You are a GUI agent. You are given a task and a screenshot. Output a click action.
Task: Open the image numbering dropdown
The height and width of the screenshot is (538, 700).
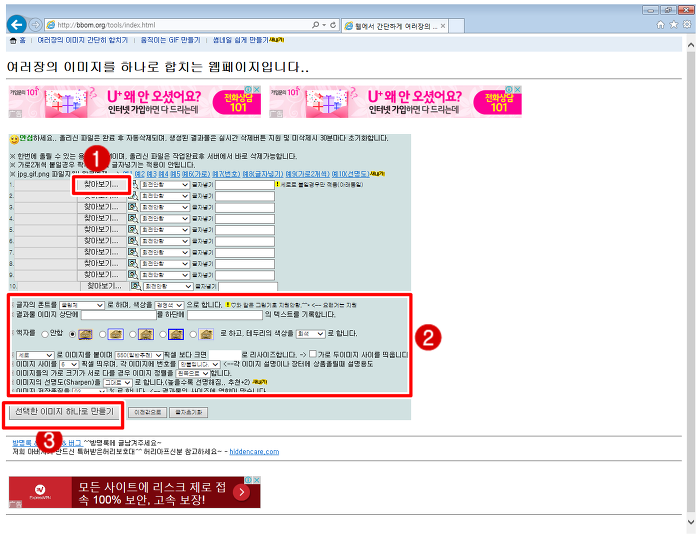(199, 365)
